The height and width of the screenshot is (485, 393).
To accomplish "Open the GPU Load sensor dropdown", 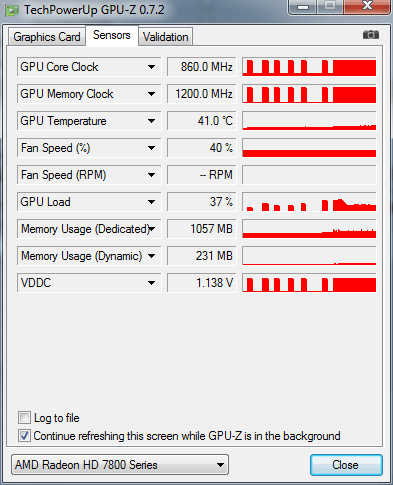I will 151,202.
